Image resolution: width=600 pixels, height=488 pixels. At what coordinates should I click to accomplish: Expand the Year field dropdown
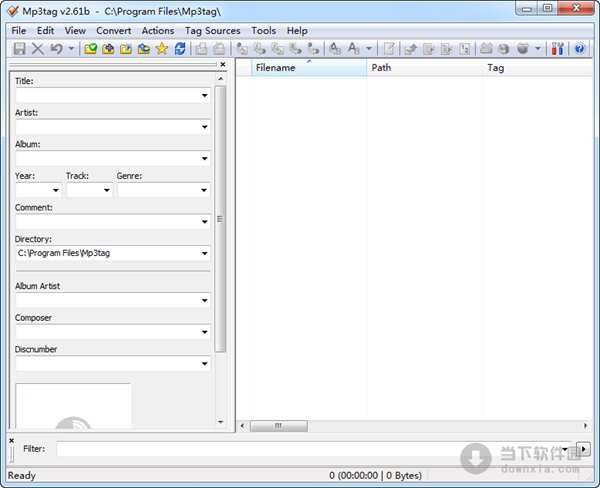pyautogui.click(x=56, y=190)
